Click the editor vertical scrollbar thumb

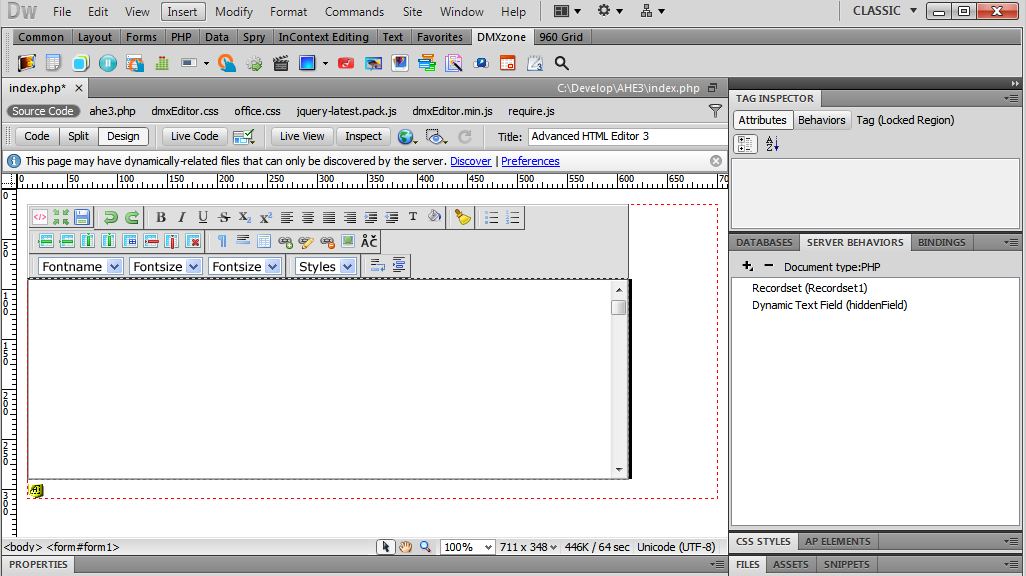[x=618, y=307]
